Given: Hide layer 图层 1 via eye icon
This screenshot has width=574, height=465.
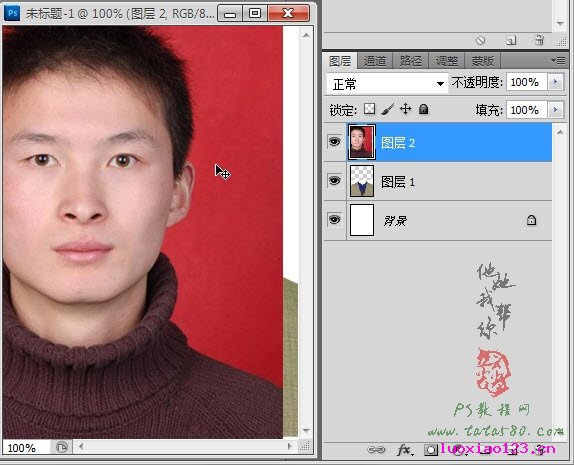Looking at the screenshot, I should [334, 181].
